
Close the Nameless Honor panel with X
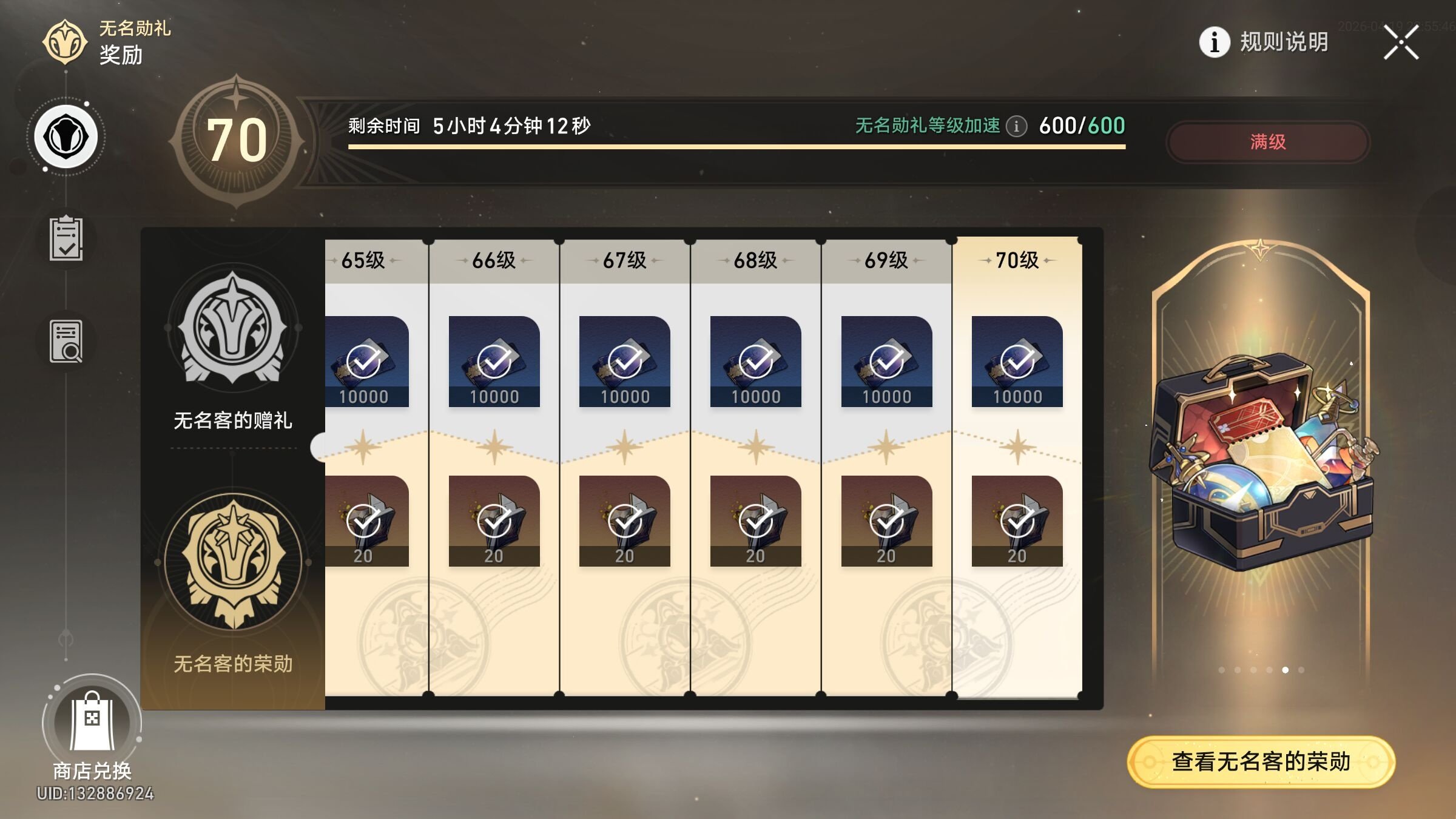[x=1401, y=42]
